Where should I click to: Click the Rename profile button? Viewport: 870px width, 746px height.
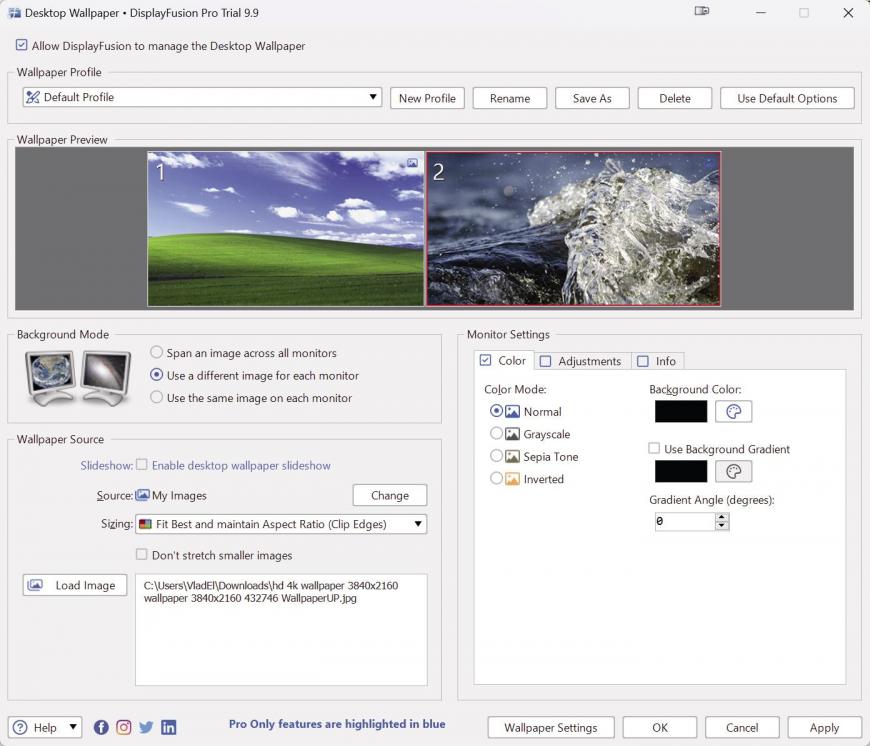[x=510, y=98]
